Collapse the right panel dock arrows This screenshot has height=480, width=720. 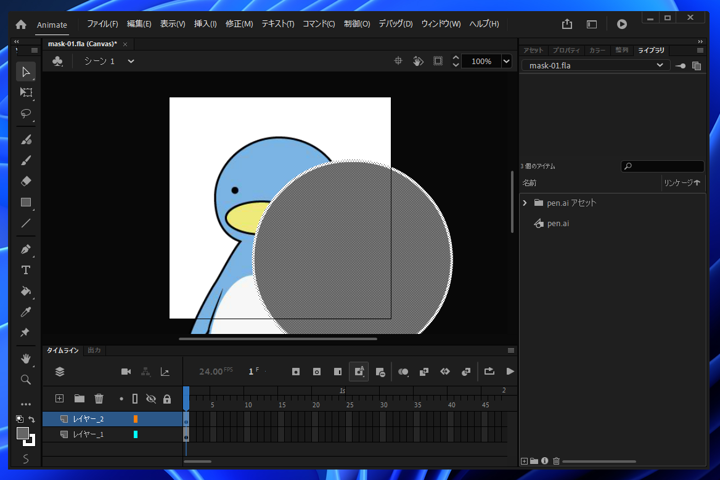[700, 41]
